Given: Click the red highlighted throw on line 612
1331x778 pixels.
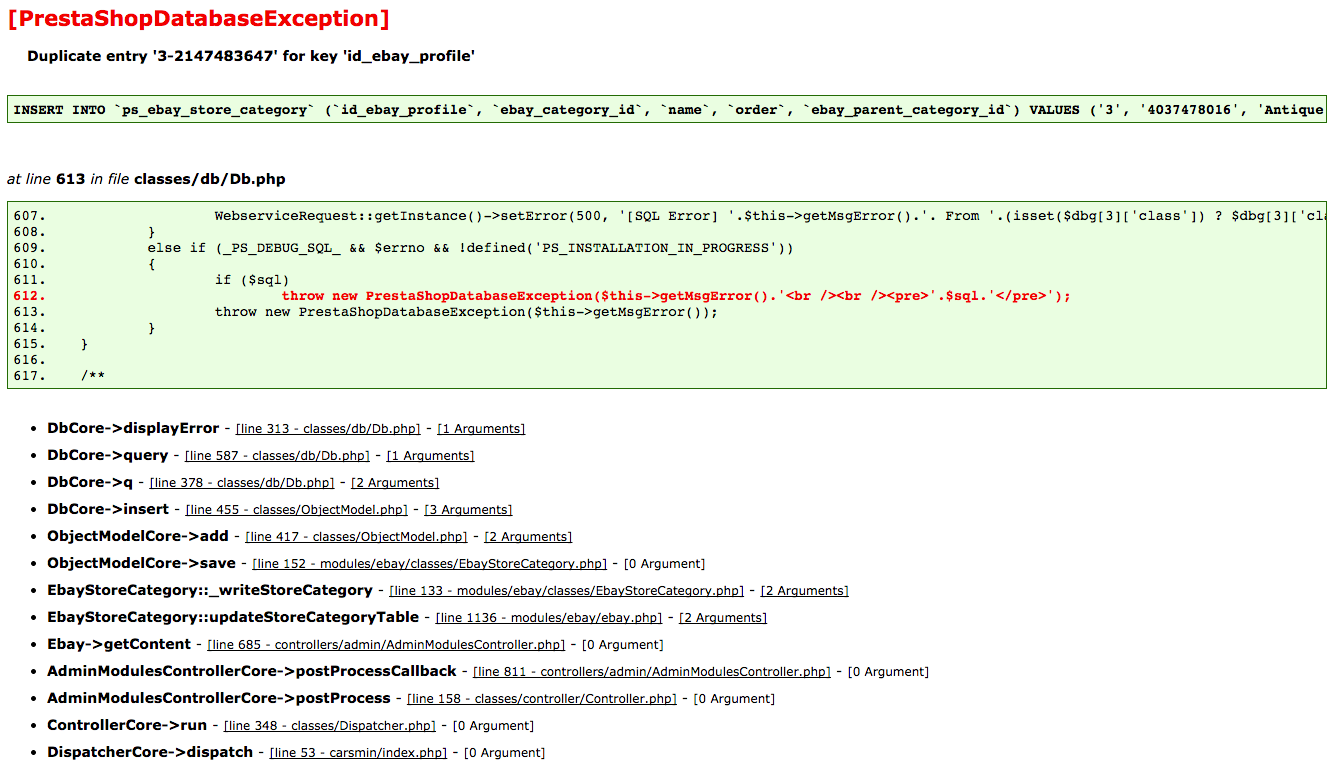Looking at the screenshot, I should (676, 296).
